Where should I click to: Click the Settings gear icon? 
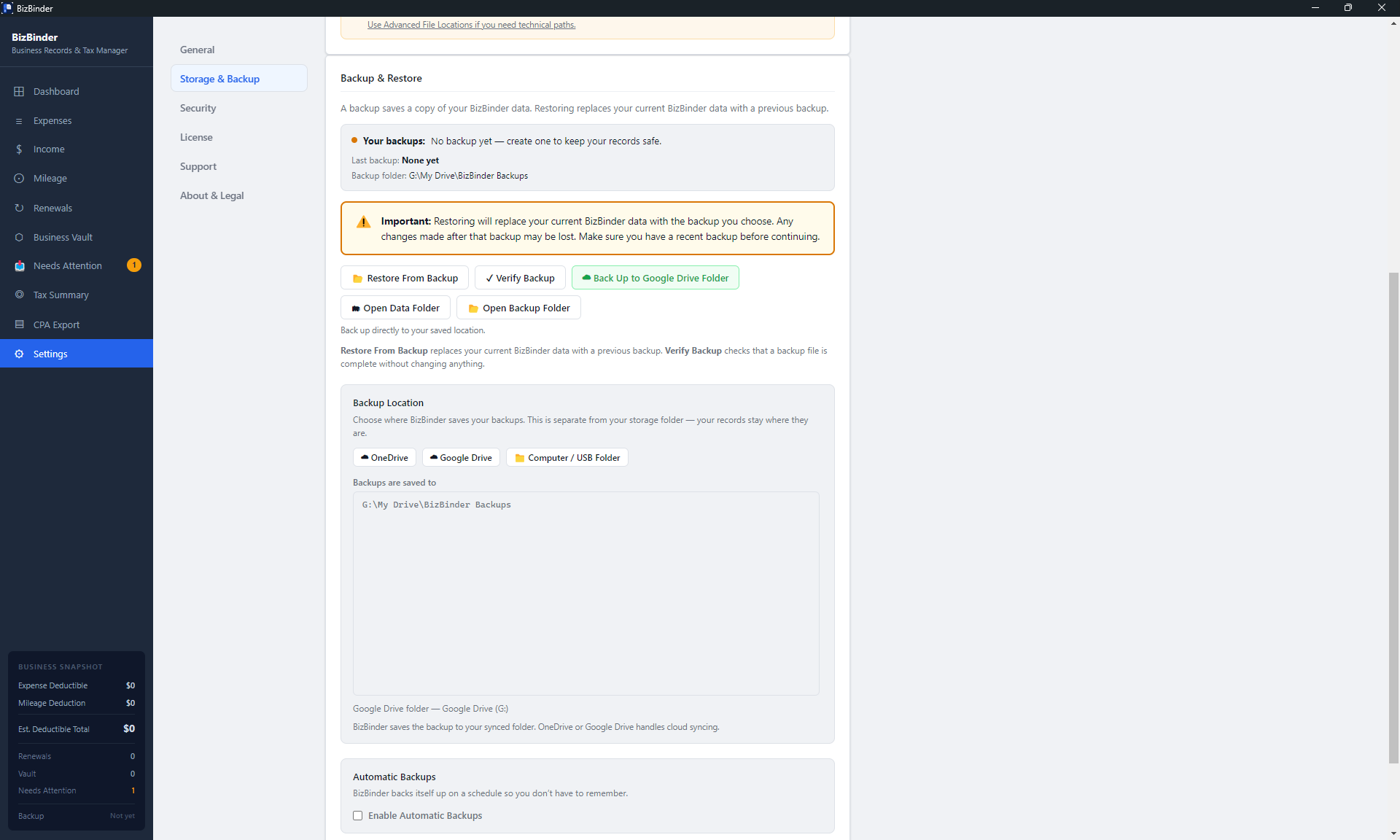click(x=19, y=354)
